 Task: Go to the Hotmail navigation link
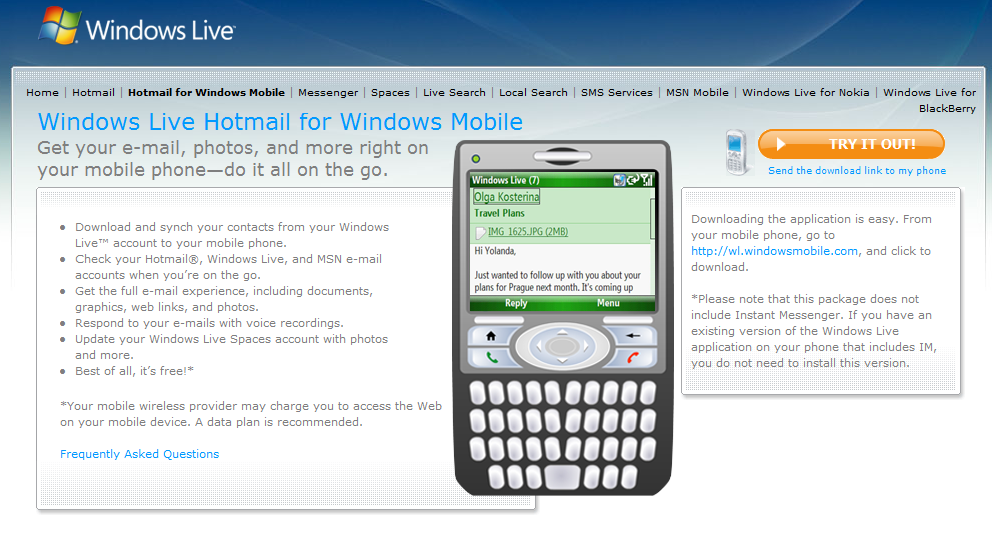(93, 92)
